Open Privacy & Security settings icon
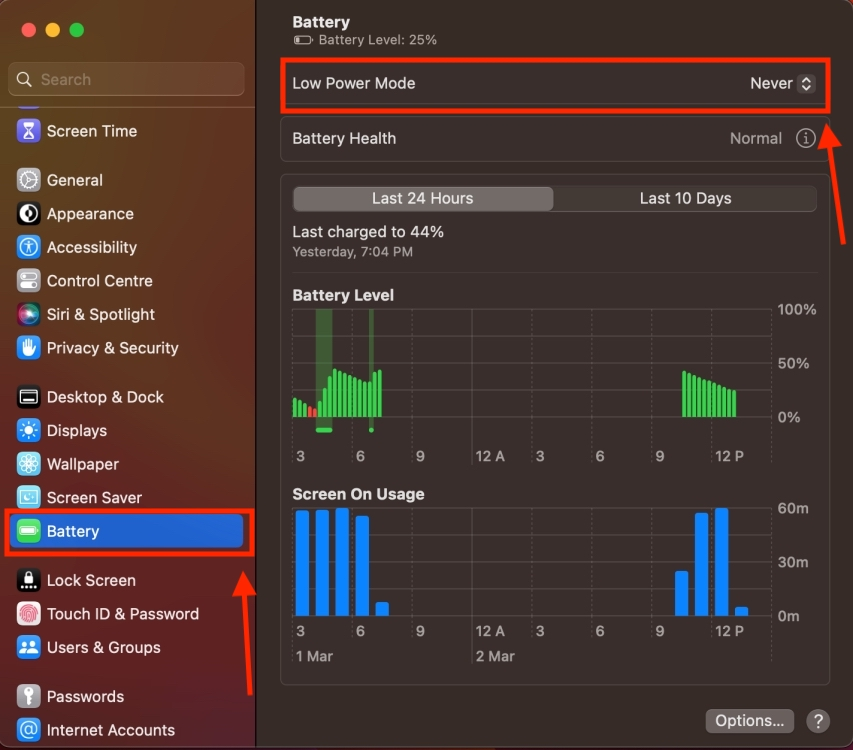The height and width of the screenshot is (750, 853). pyautogui.click(x=30, y=348)
